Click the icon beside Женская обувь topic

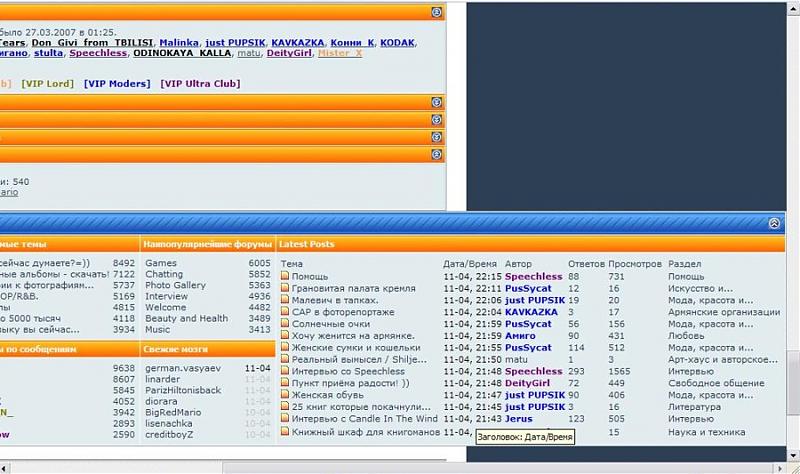[x=285, y=396]
